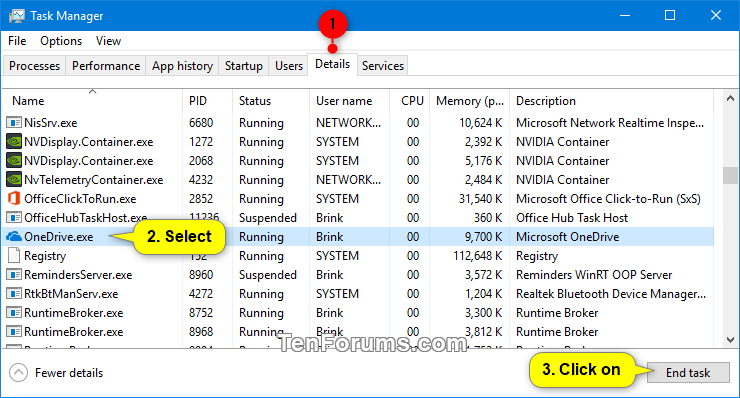Click the OfficeClickToRun.exe Office icon
740x398 pixels.
click(14, 199)
